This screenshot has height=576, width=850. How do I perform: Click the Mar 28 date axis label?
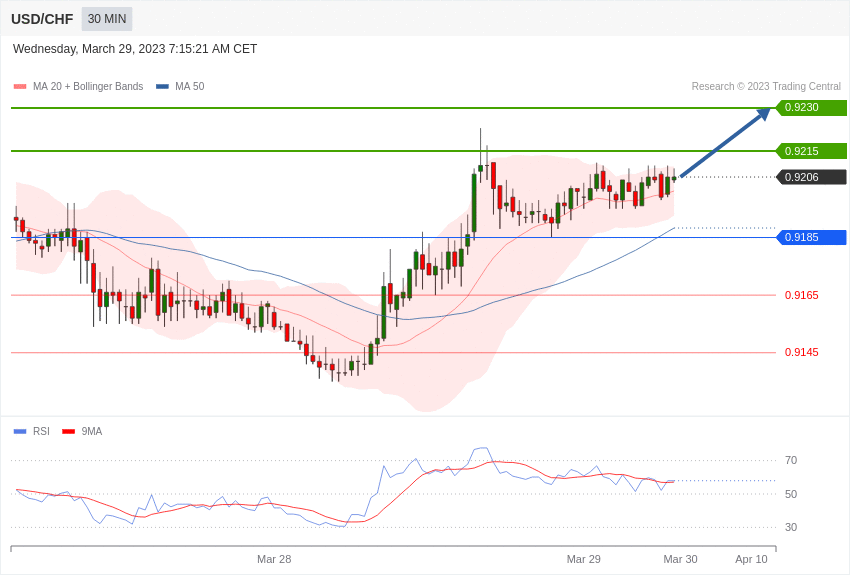point(274,559)
